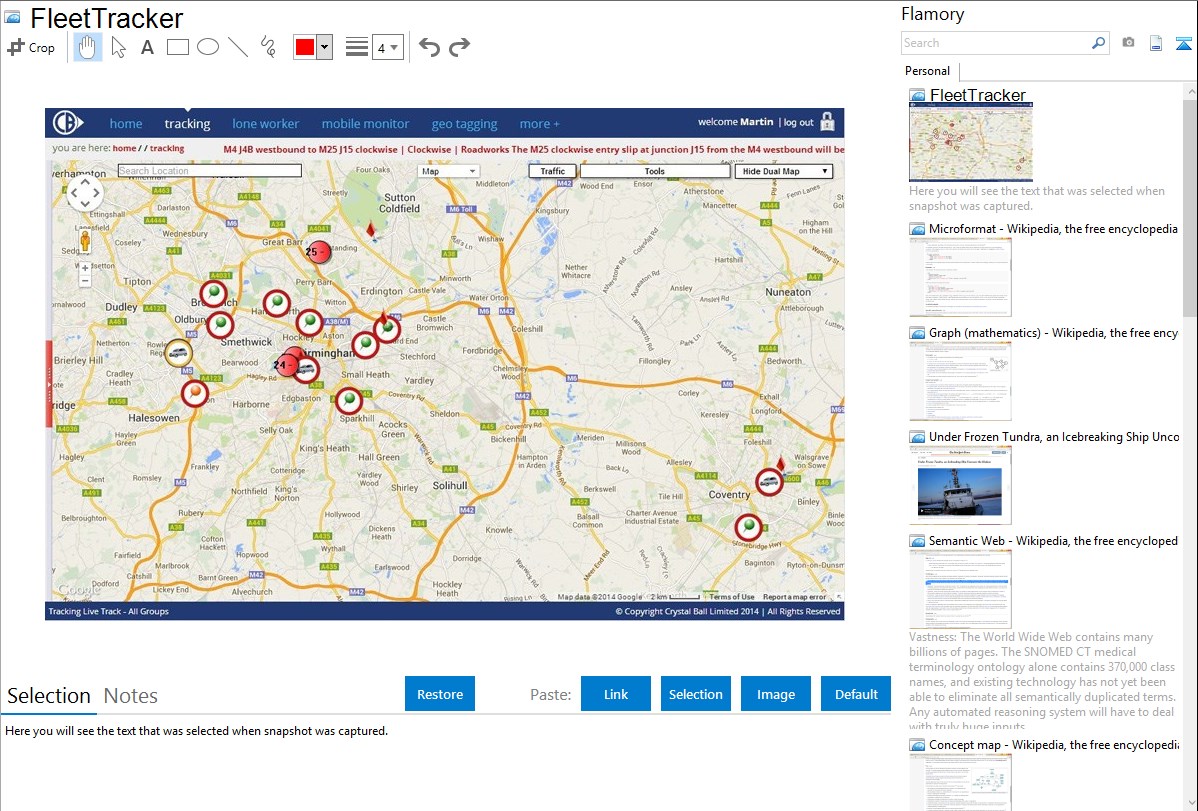Click the padlock icon beside log out
1198x811 pixels.
pyautogui.click(x=827, y=121)
